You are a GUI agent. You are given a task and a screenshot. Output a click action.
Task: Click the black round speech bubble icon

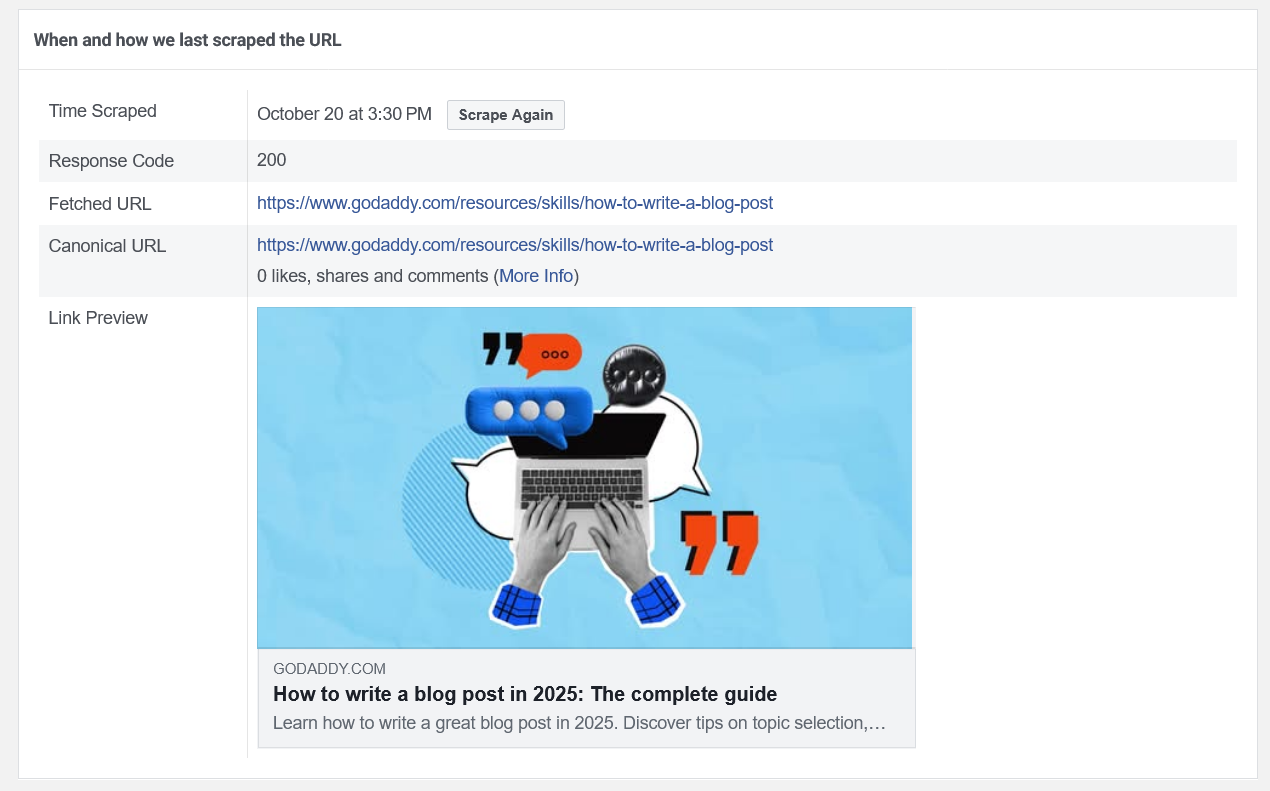(x=631, y=375)
